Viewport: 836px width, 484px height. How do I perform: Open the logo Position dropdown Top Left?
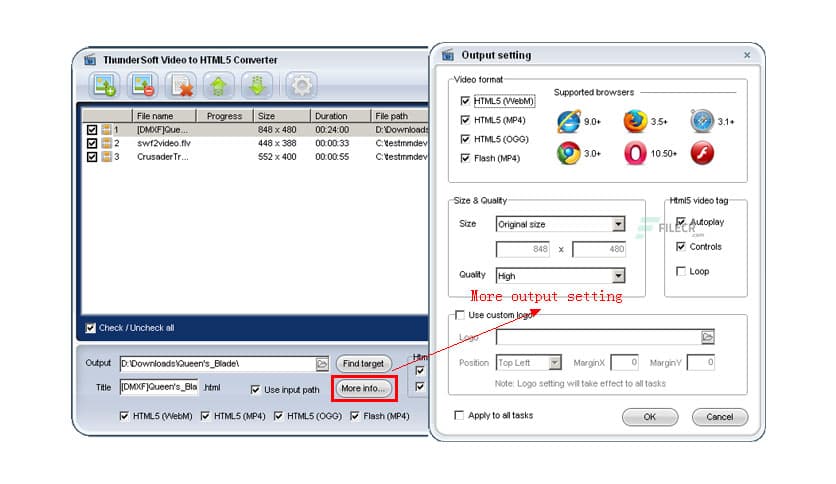(528, 362)
